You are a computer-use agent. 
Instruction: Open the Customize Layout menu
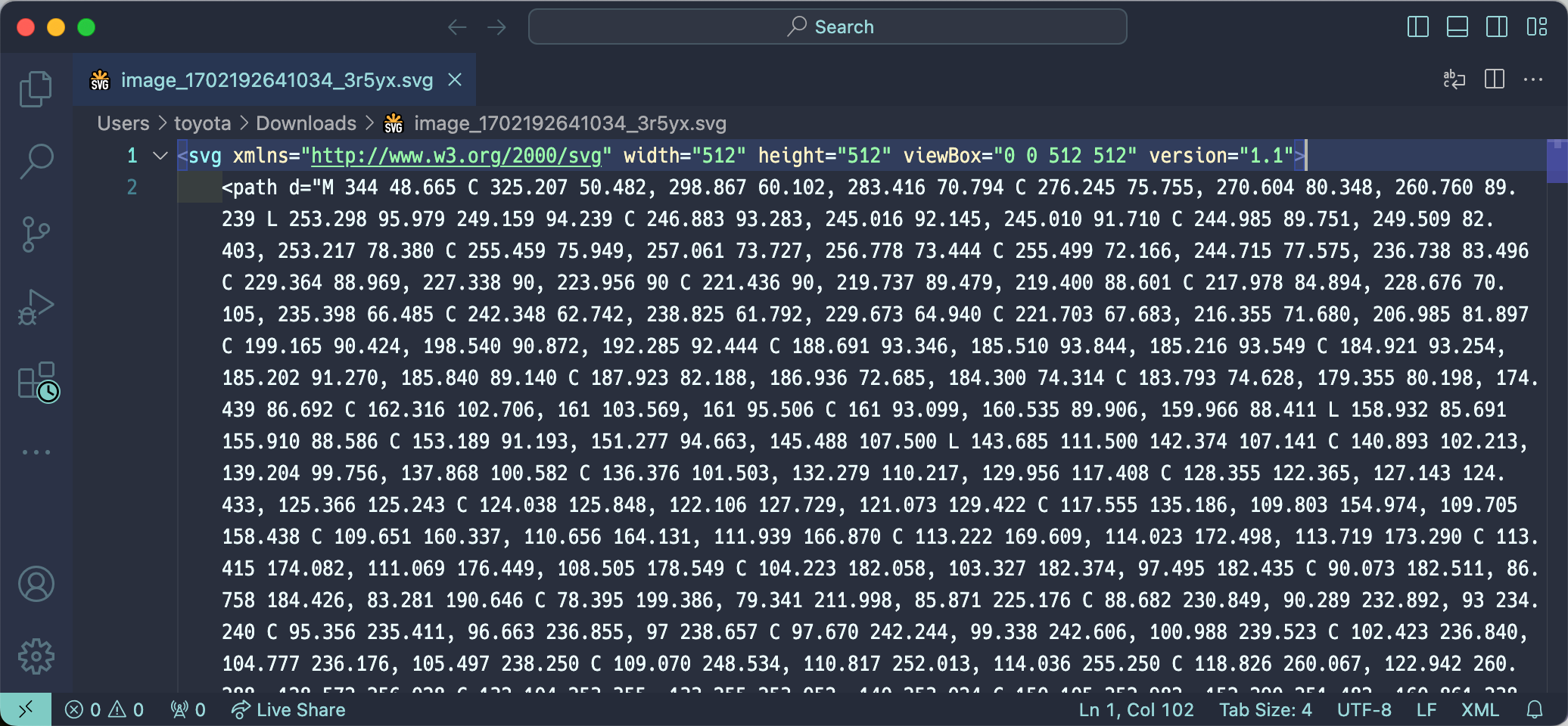1536,27
